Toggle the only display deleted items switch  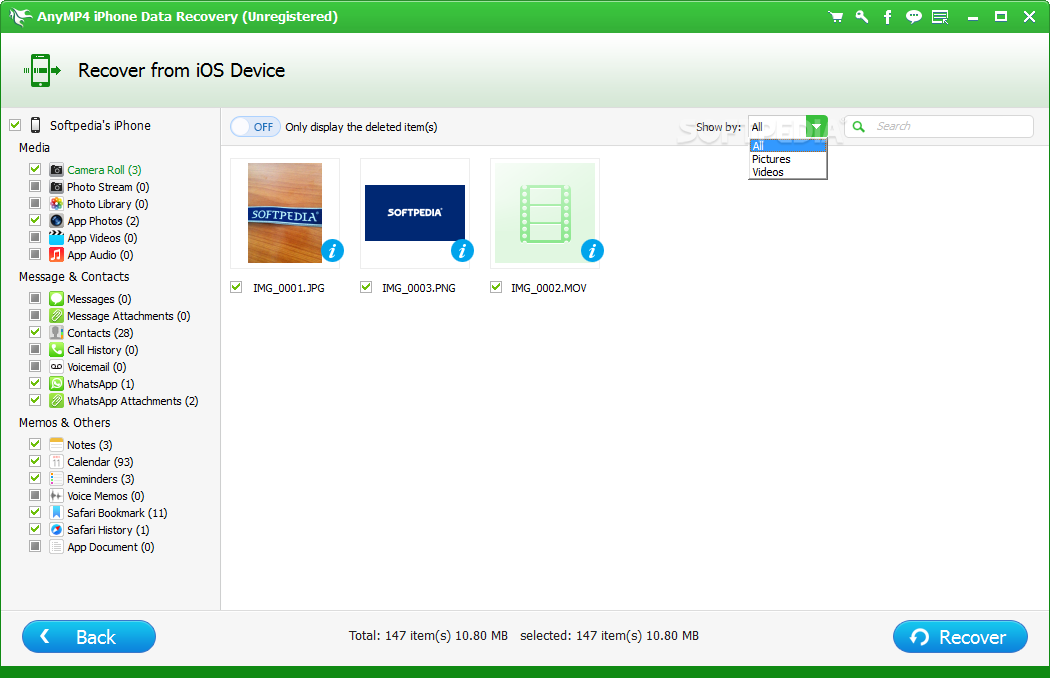coord(255,127)
